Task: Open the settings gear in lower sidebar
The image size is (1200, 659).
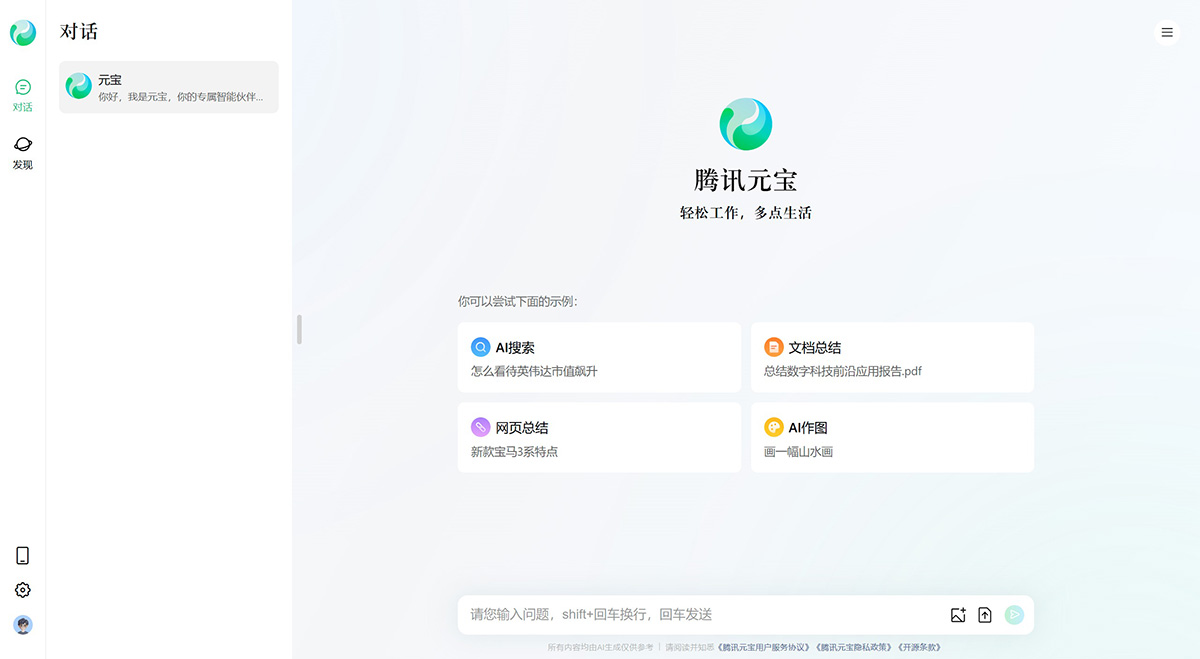Action: pos(23,590)
